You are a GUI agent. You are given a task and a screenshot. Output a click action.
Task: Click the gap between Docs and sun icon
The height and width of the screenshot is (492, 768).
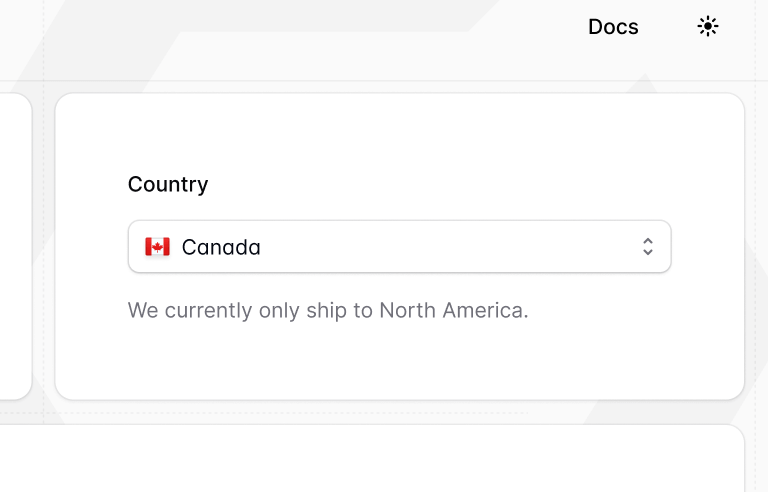tap(667, 27)
